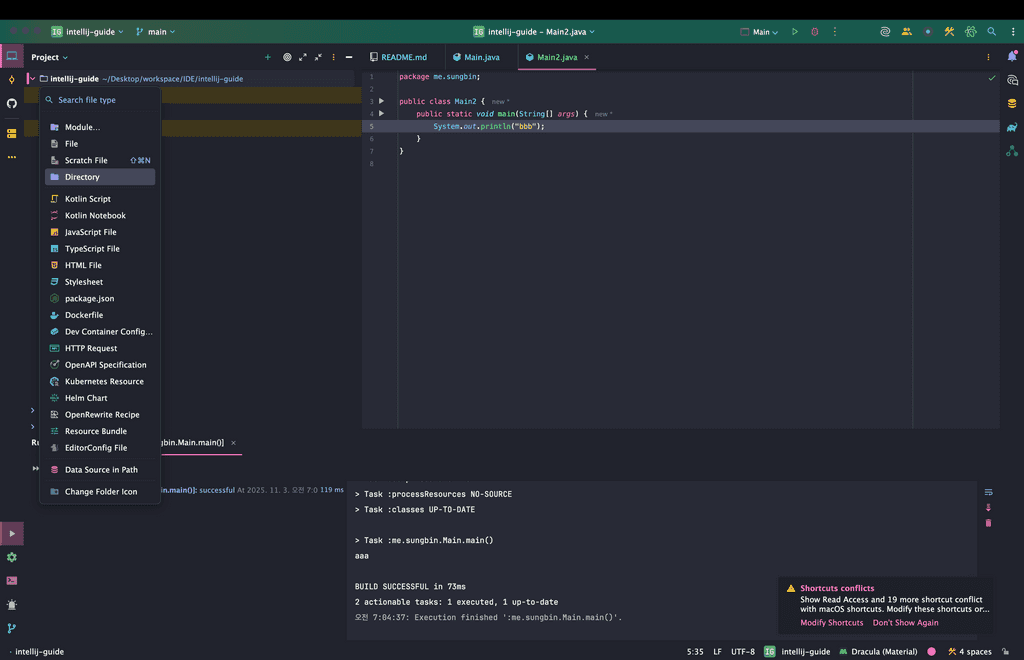Viewport: 1024px width, 660px height.
Task: Open the Main run configuration dropdown
Action: pos(761,32)
